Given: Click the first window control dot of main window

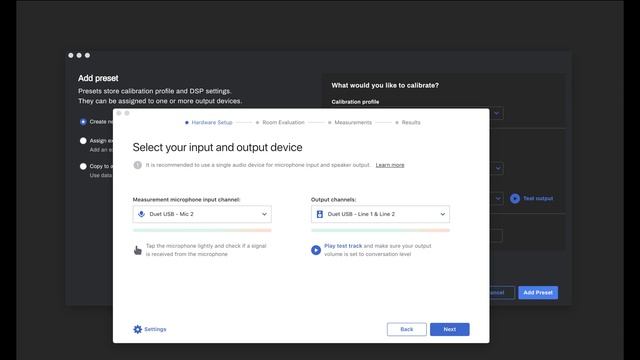Looking at the screenshot, I should click(71, 55).
